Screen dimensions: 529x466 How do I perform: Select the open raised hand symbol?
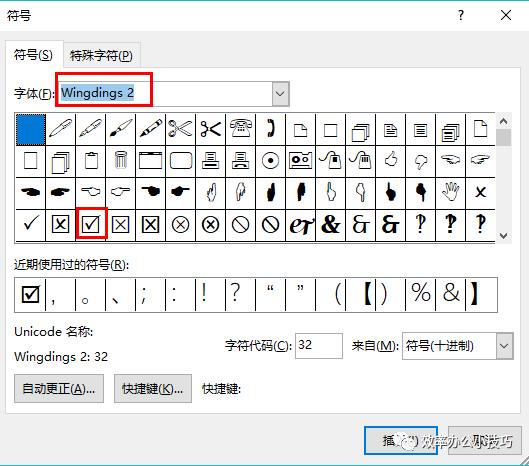pos(450,192)
